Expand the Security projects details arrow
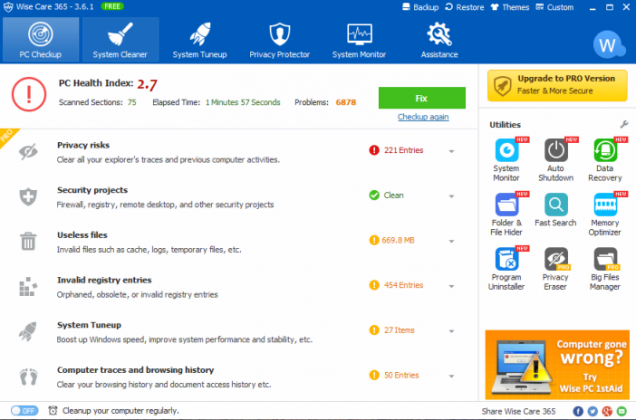Screen dimensions: 636x420 pyautogui.click(x=451, y=196)
